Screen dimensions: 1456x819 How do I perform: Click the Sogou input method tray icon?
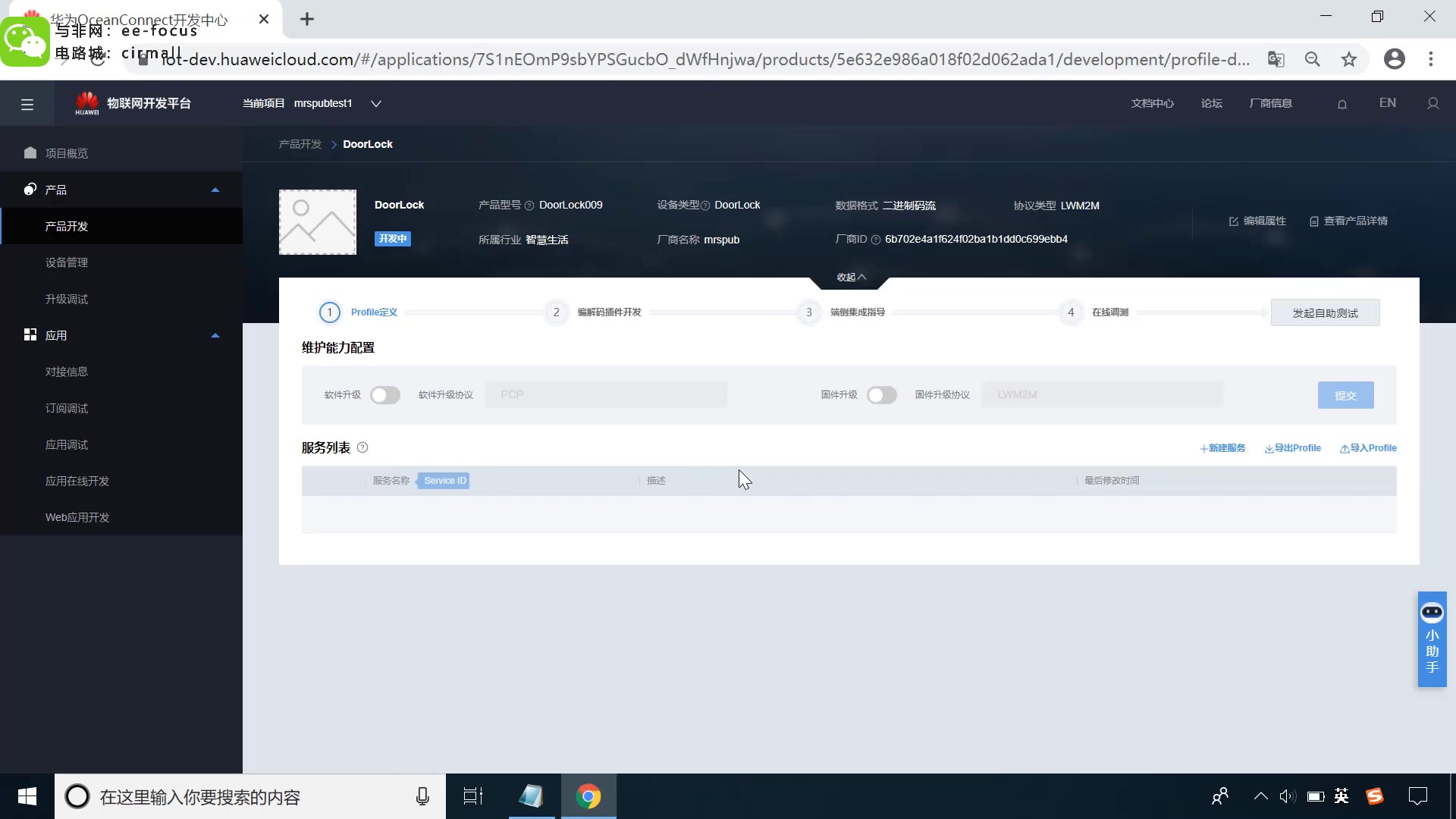click(x=1375, y=796)
